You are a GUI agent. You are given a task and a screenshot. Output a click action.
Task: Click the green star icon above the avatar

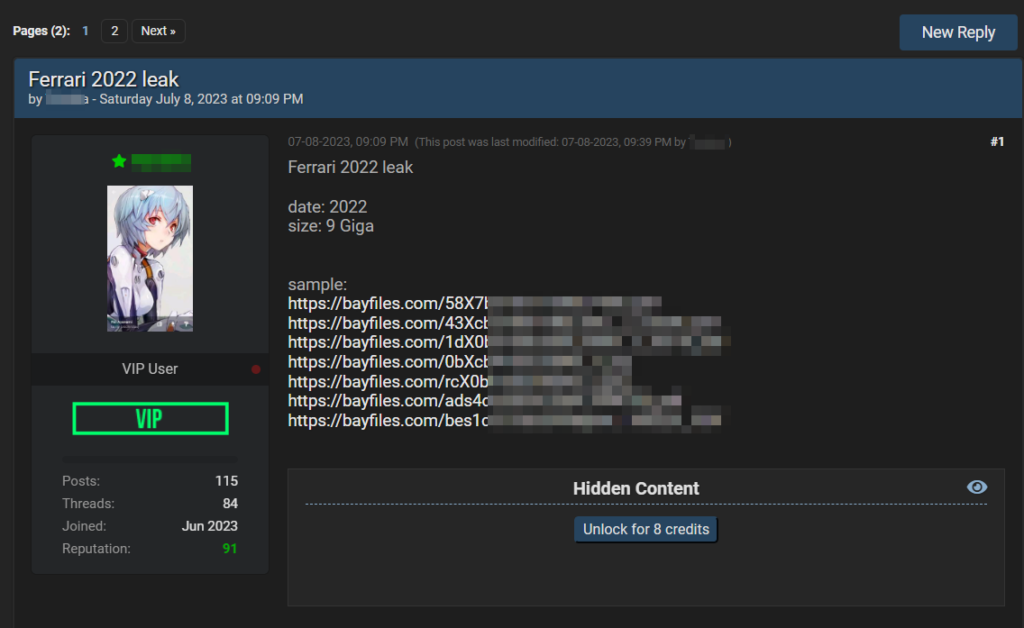119,161
